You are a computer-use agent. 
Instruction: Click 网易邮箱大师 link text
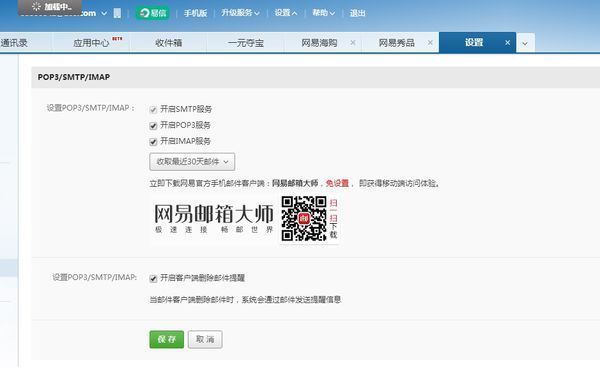coord(295,183)
